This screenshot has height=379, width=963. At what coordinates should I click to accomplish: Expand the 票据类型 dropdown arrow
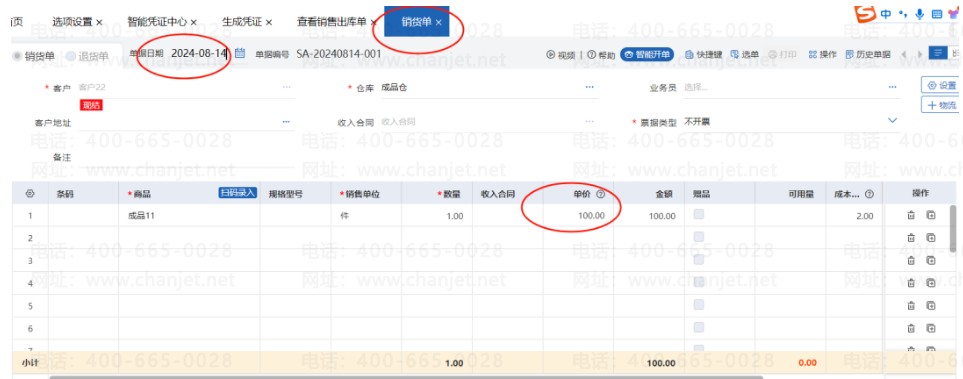(x=892, y=120)
